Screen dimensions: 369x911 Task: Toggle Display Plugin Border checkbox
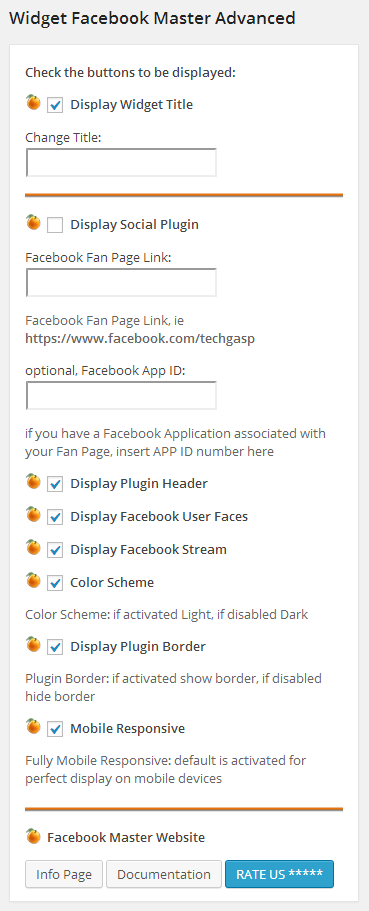coord(55,647)
